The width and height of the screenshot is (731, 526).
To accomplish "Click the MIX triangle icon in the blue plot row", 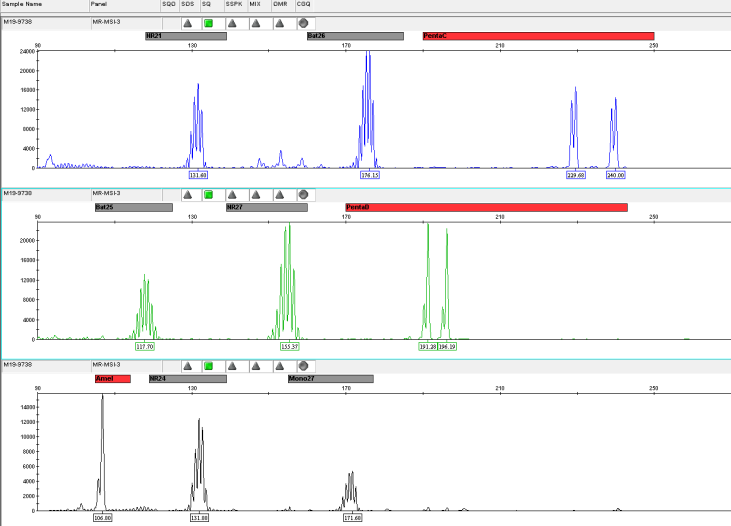I will point(255,22).
